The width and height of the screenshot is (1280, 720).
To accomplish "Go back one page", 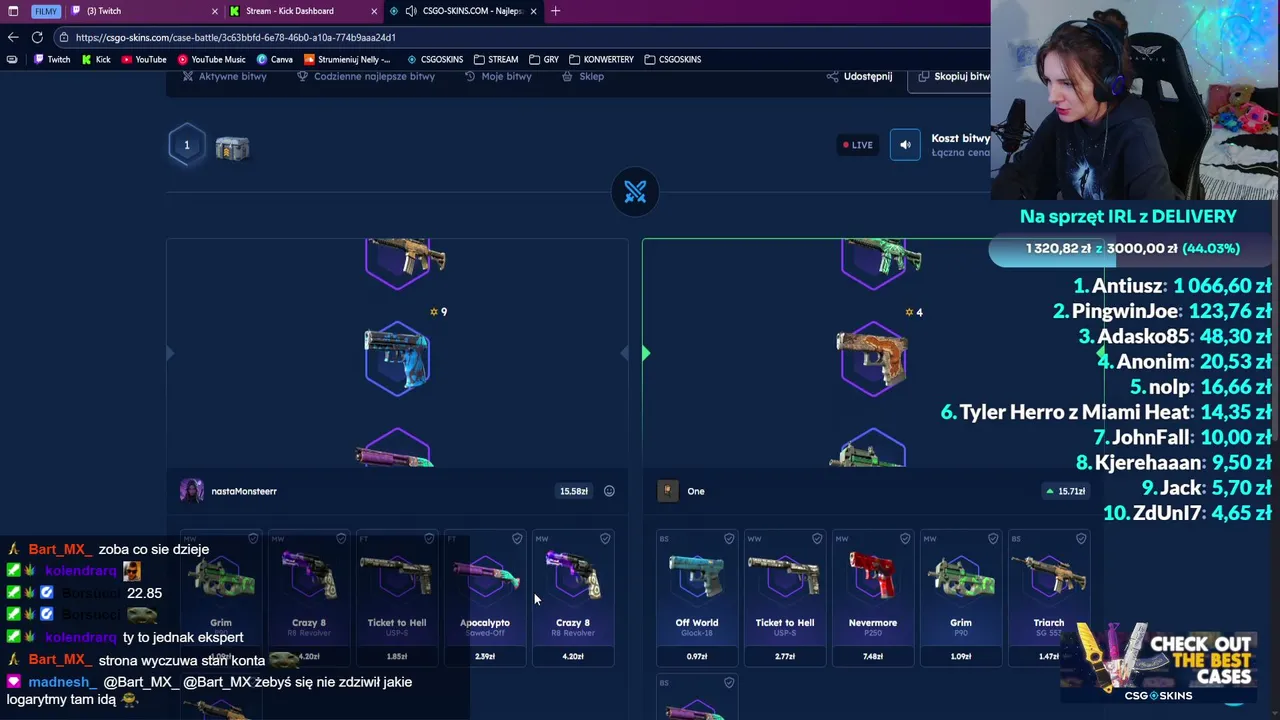I will 13,37.
